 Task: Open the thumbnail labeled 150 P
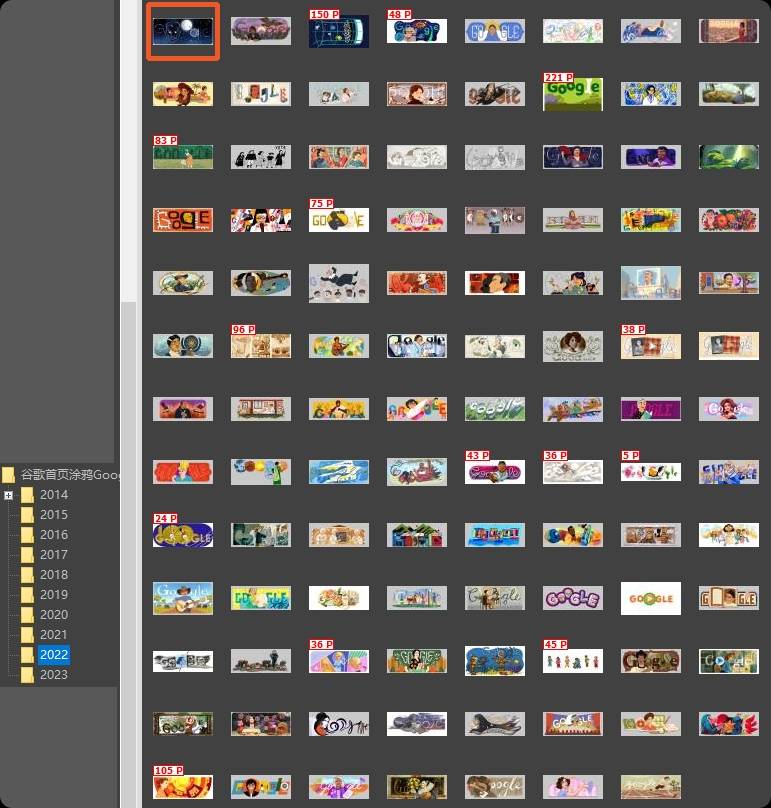[x=339, y=32]
